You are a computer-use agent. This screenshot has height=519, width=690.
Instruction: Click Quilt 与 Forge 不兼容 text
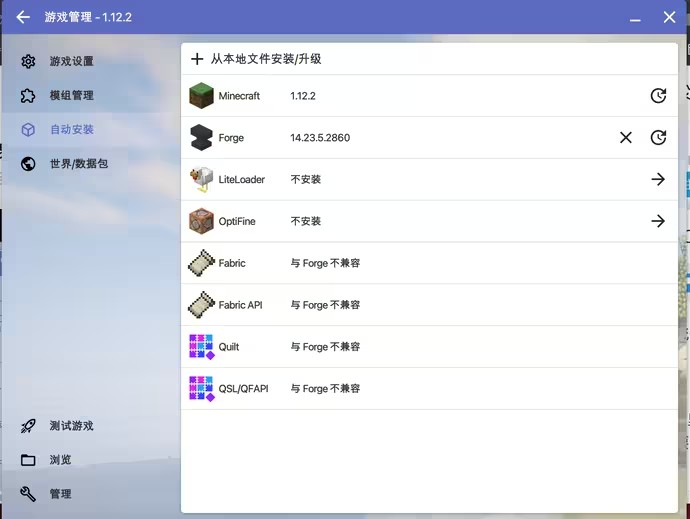point(325,347)
